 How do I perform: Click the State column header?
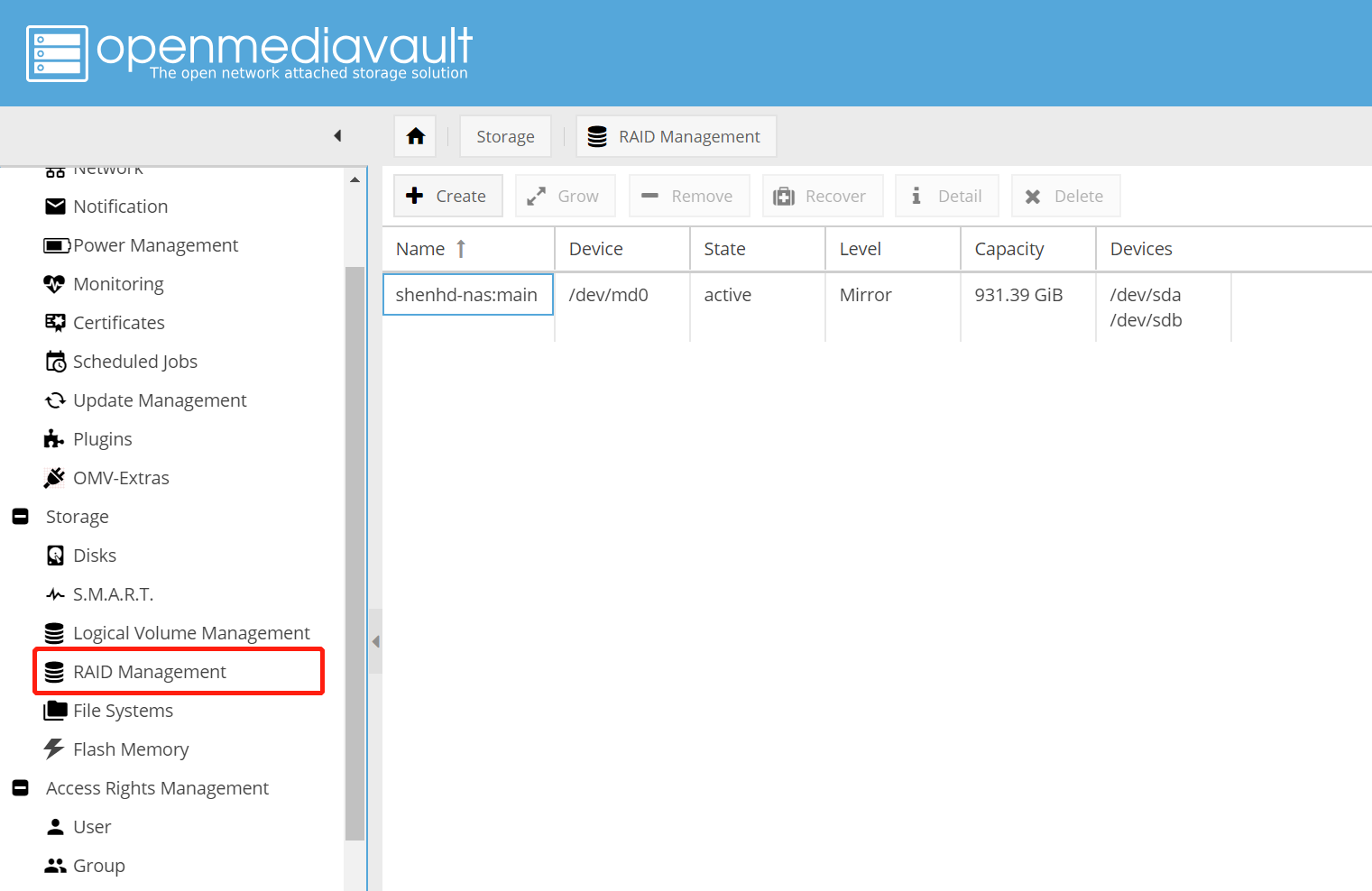[x=758, y=249]
